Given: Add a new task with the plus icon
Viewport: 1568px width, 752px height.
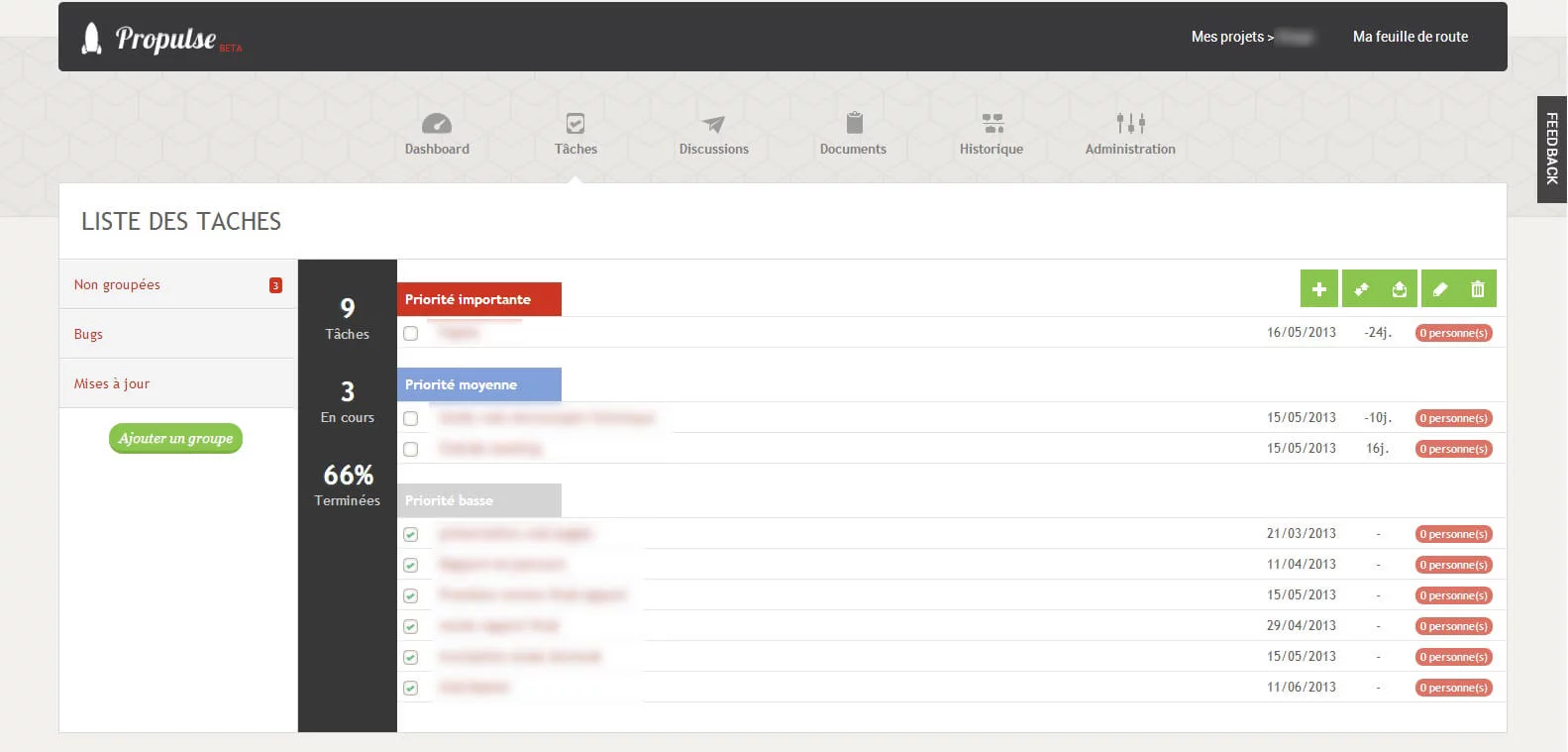Looking at the screenshot, I should 1319,288.
